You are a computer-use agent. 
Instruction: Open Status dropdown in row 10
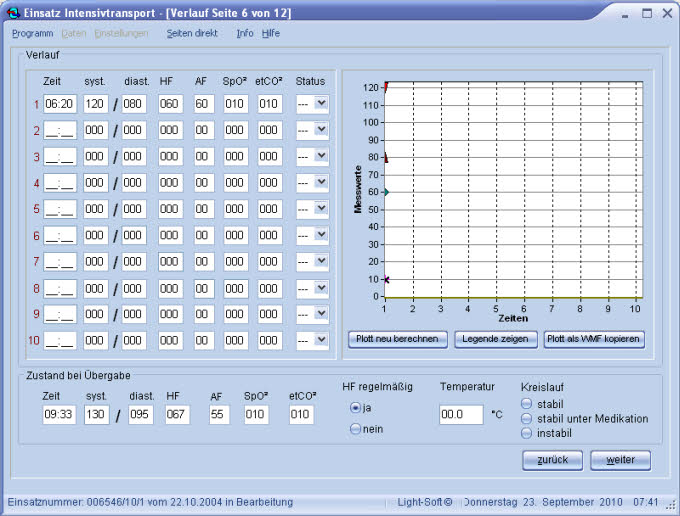[321, 340]
